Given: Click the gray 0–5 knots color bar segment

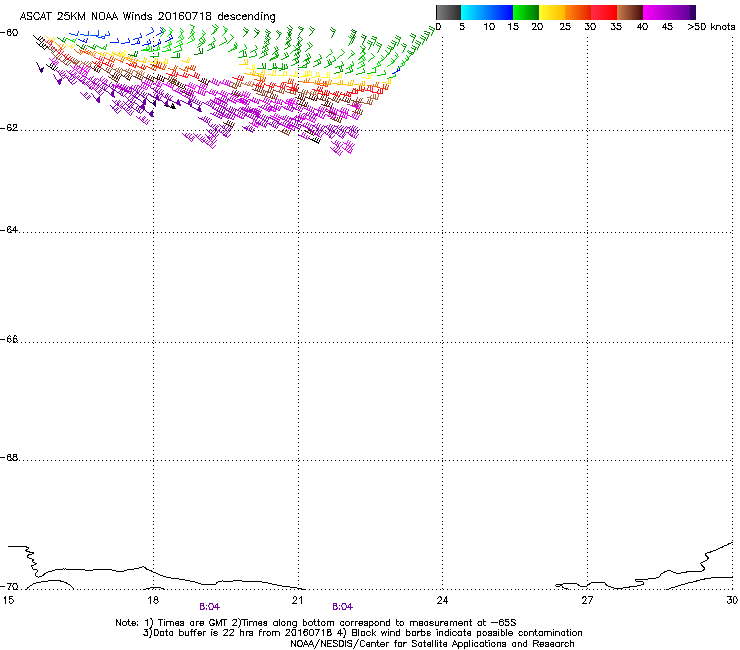Looking at the screenshot, I should [x=448, y=12].
